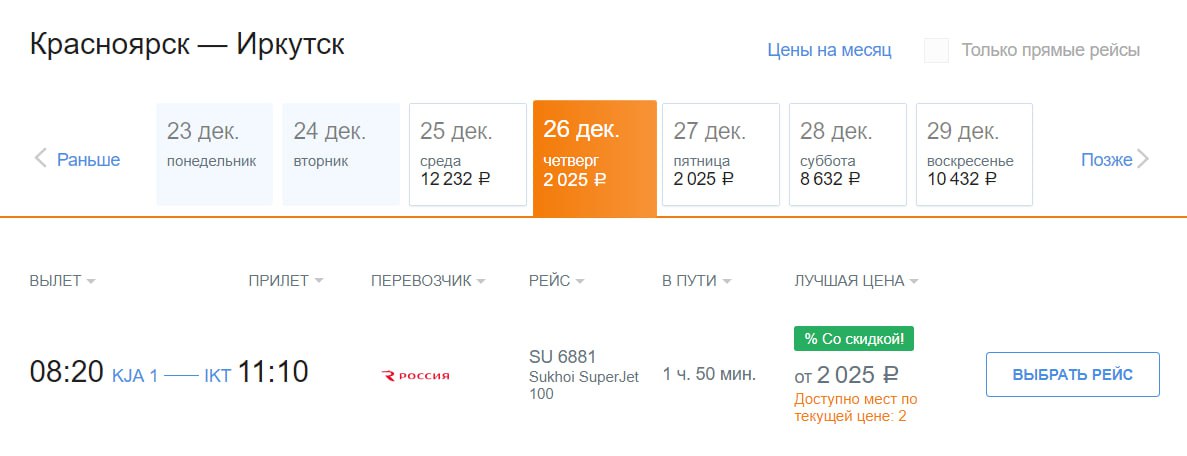Select the 25 дек. среда date tab
Screen dimensions: 1187x456
[x=468, y=154]
